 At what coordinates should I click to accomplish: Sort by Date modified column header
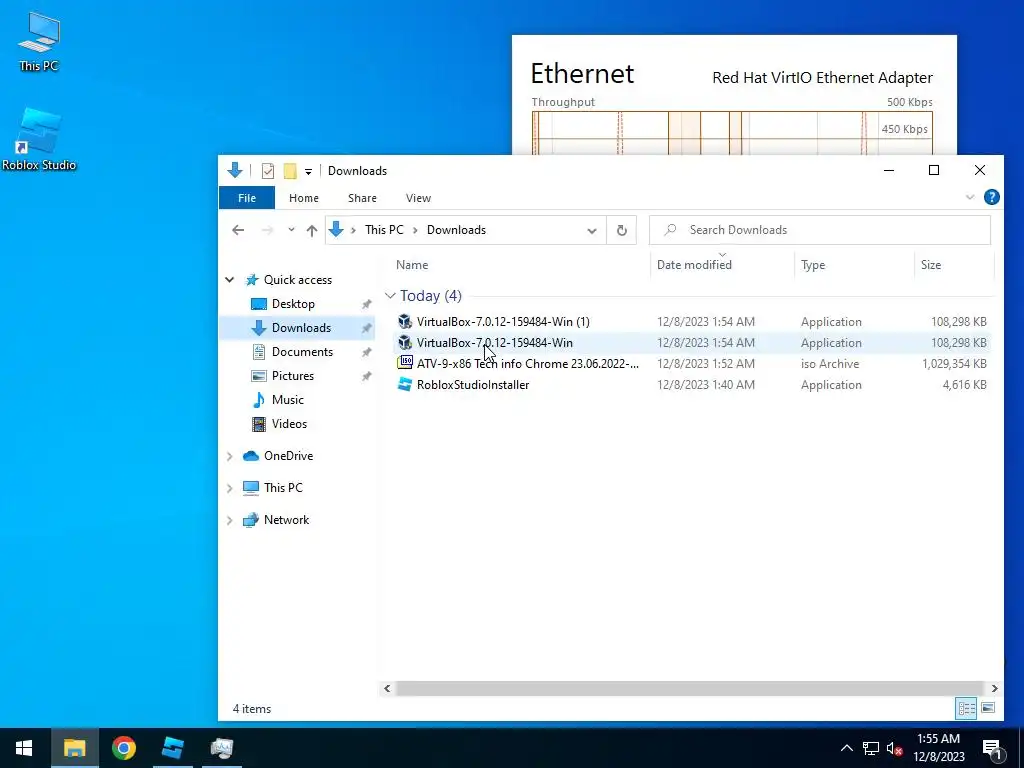(x=694, y=264)
